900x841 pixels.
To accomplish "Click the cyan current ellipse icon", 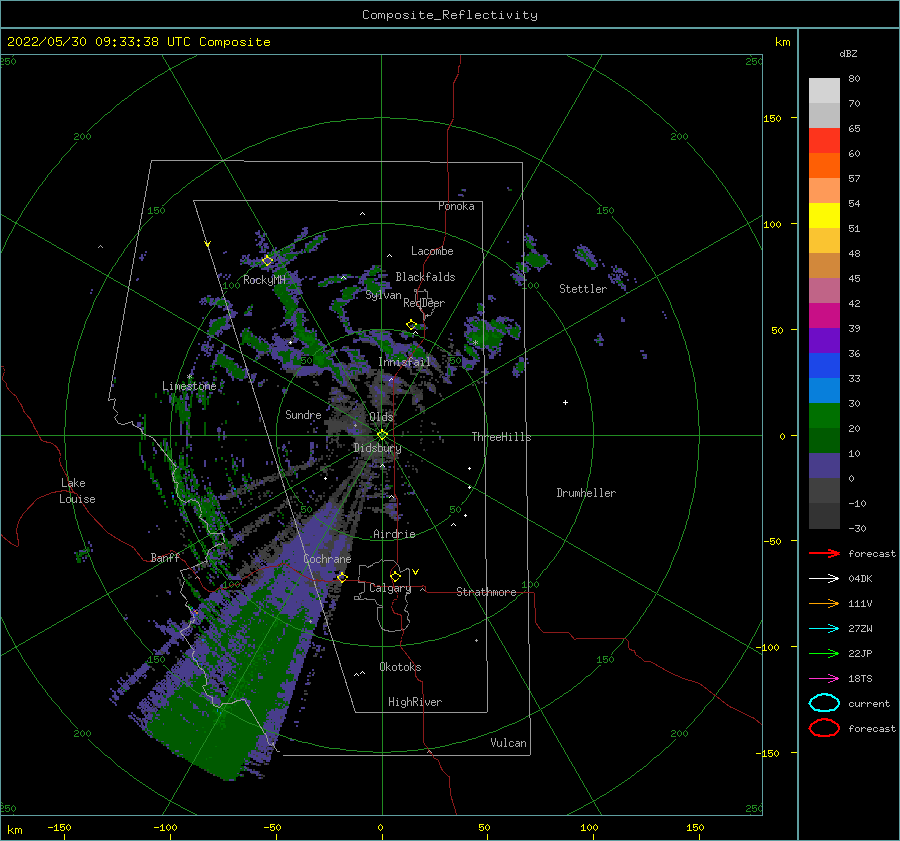I will click(x=824, y=703).
